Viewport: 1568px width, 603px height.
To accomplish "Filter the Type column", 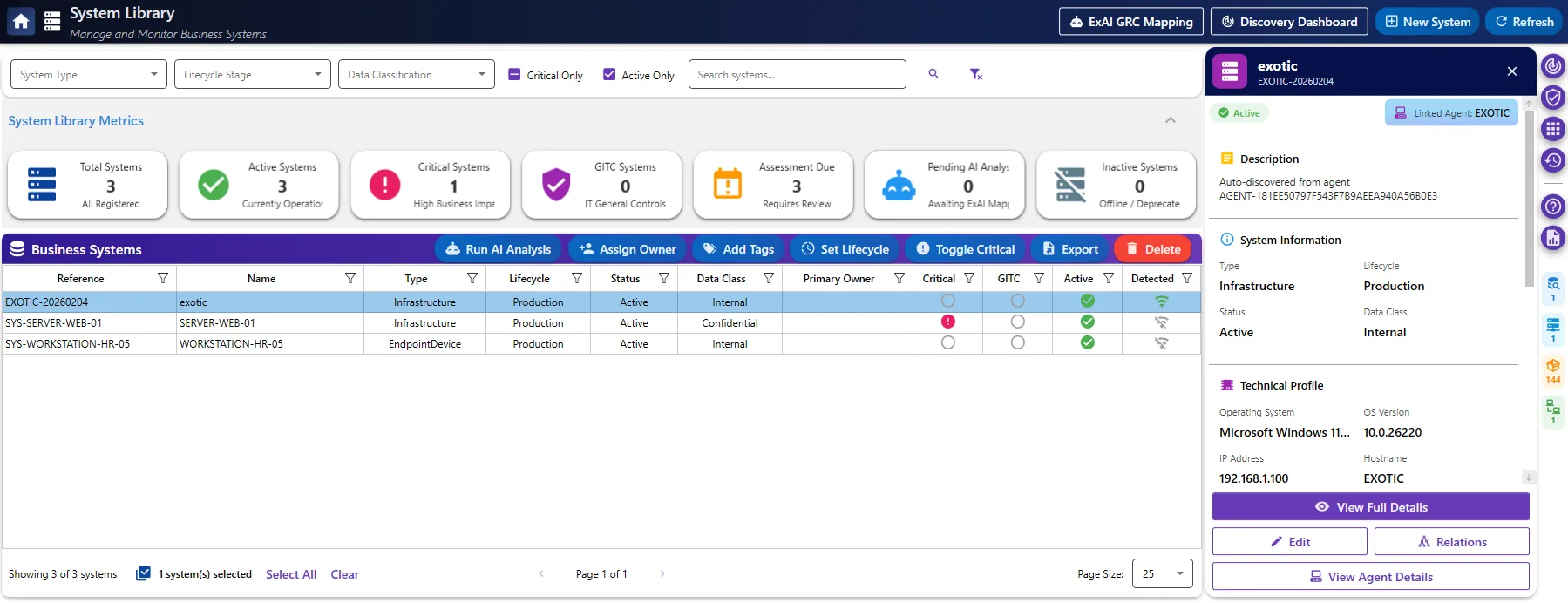I will pyautogui.click(x=472, y=278).
